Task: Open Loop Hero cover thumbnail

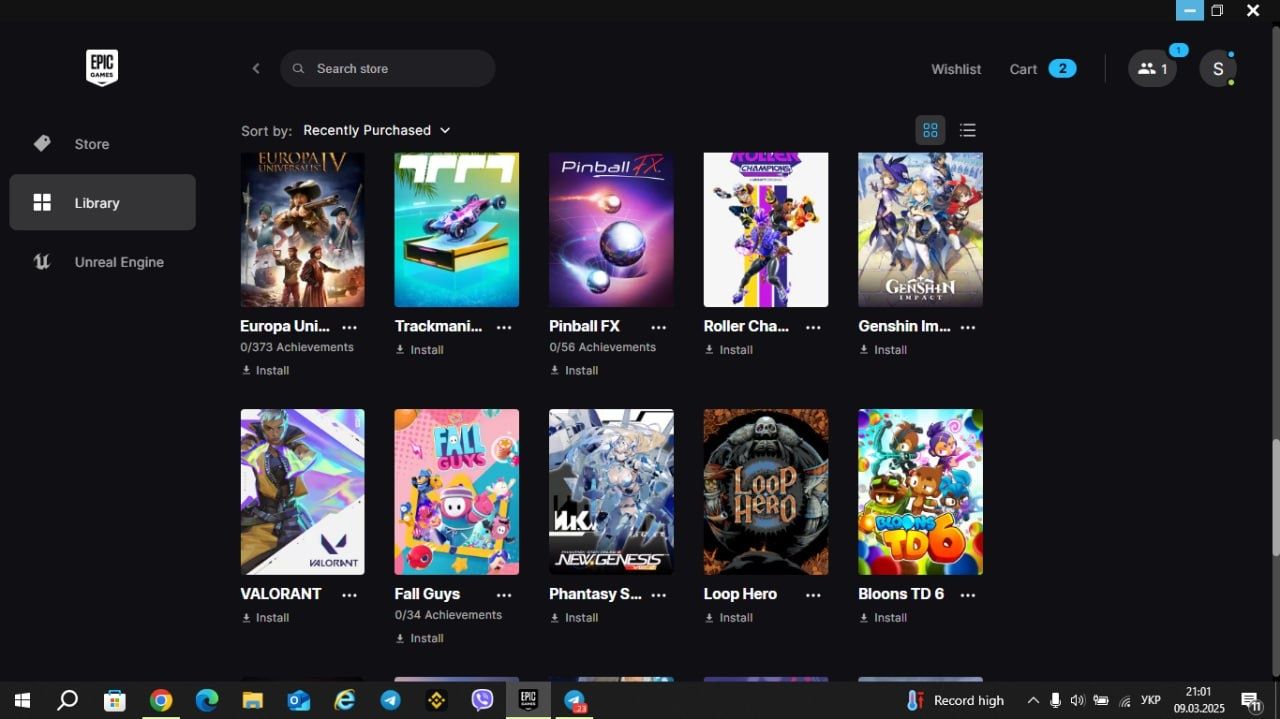Action: point(766,492)
